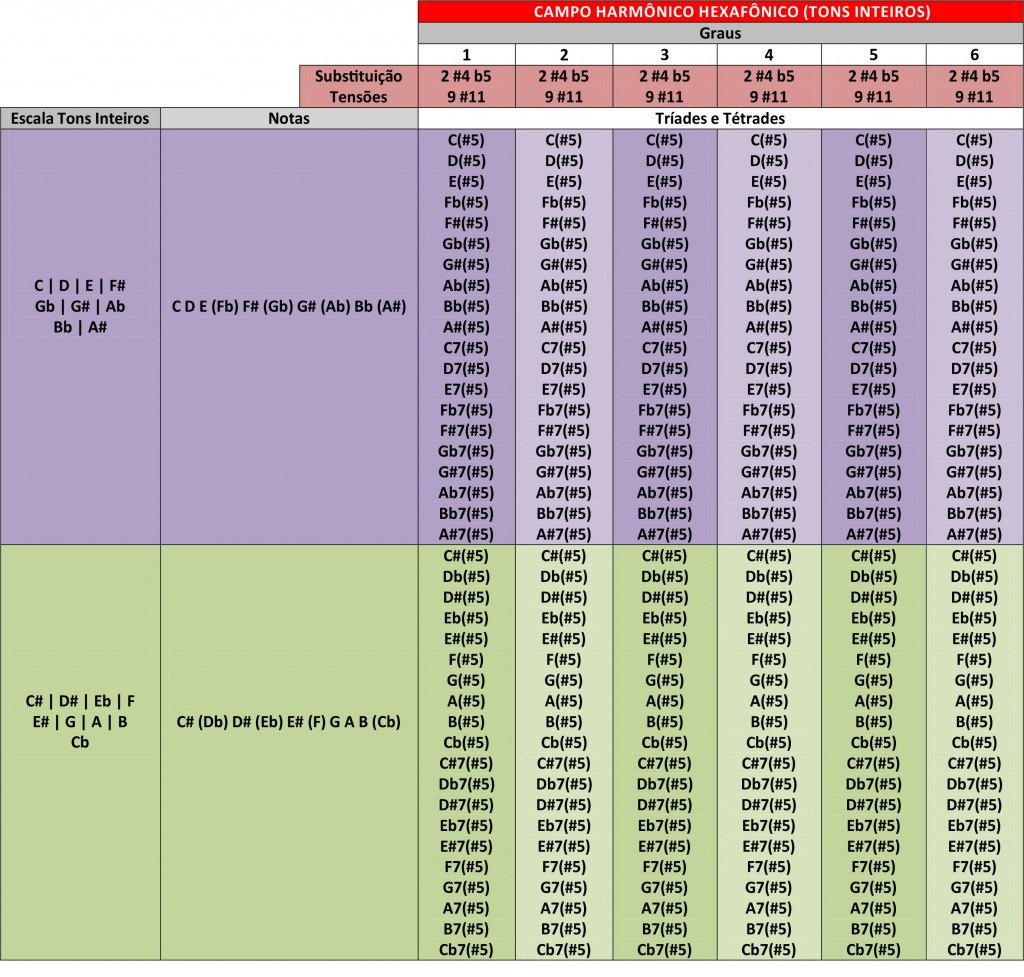1024x977 pixels.
Task: Select the Tensões row label
Action: coord(358,97)
